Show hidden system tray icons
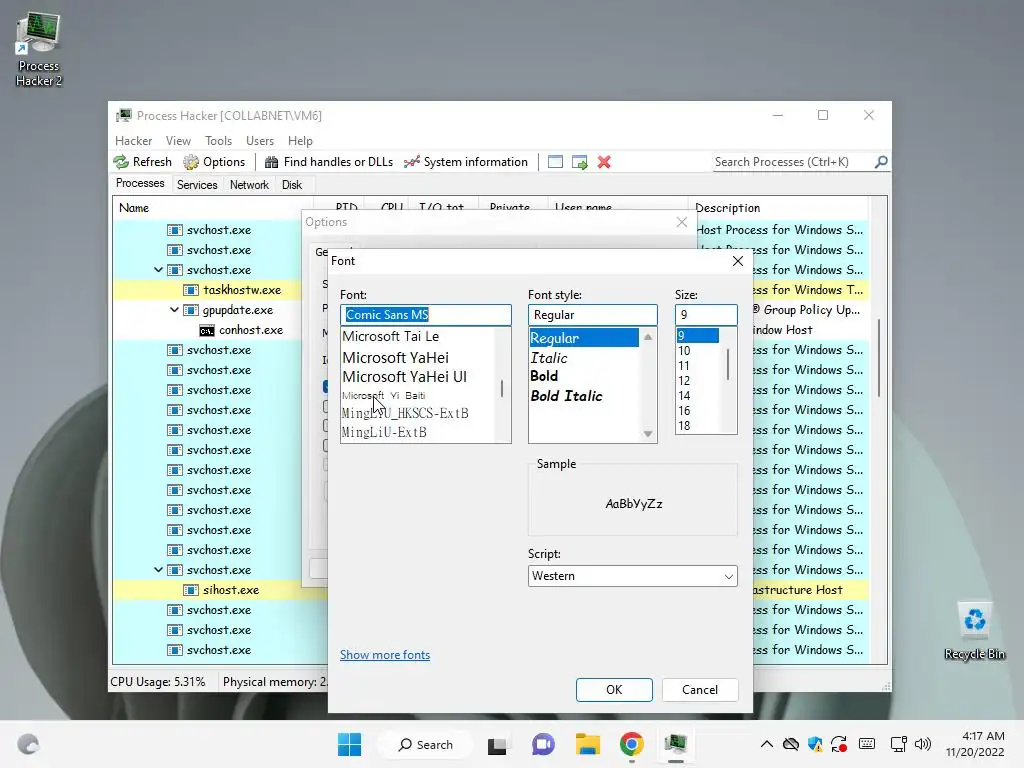Screen dimensions: 1024x768 (x=767, y=744)
